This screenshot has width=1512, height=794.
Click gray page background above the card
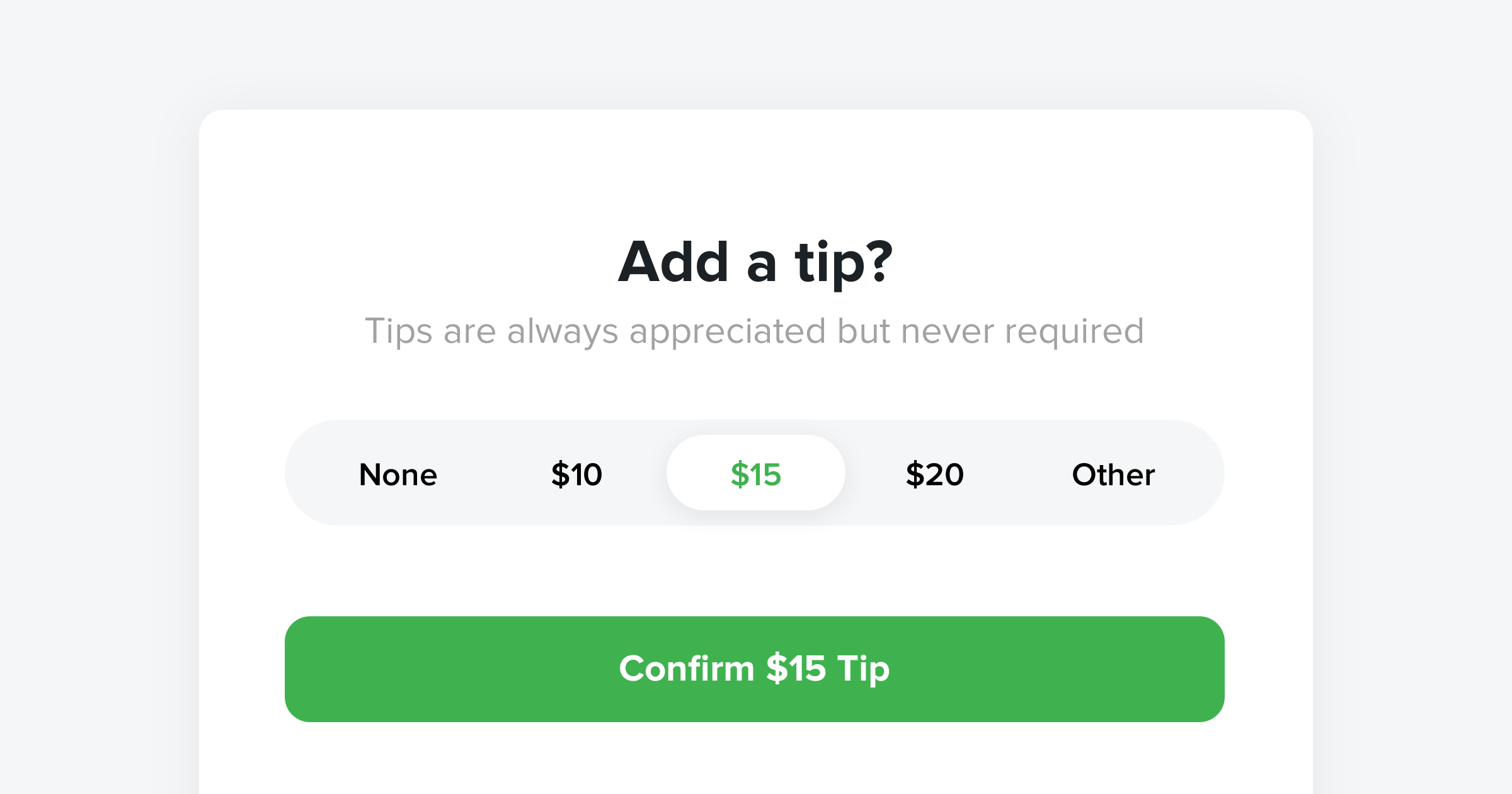pos(755,53)
